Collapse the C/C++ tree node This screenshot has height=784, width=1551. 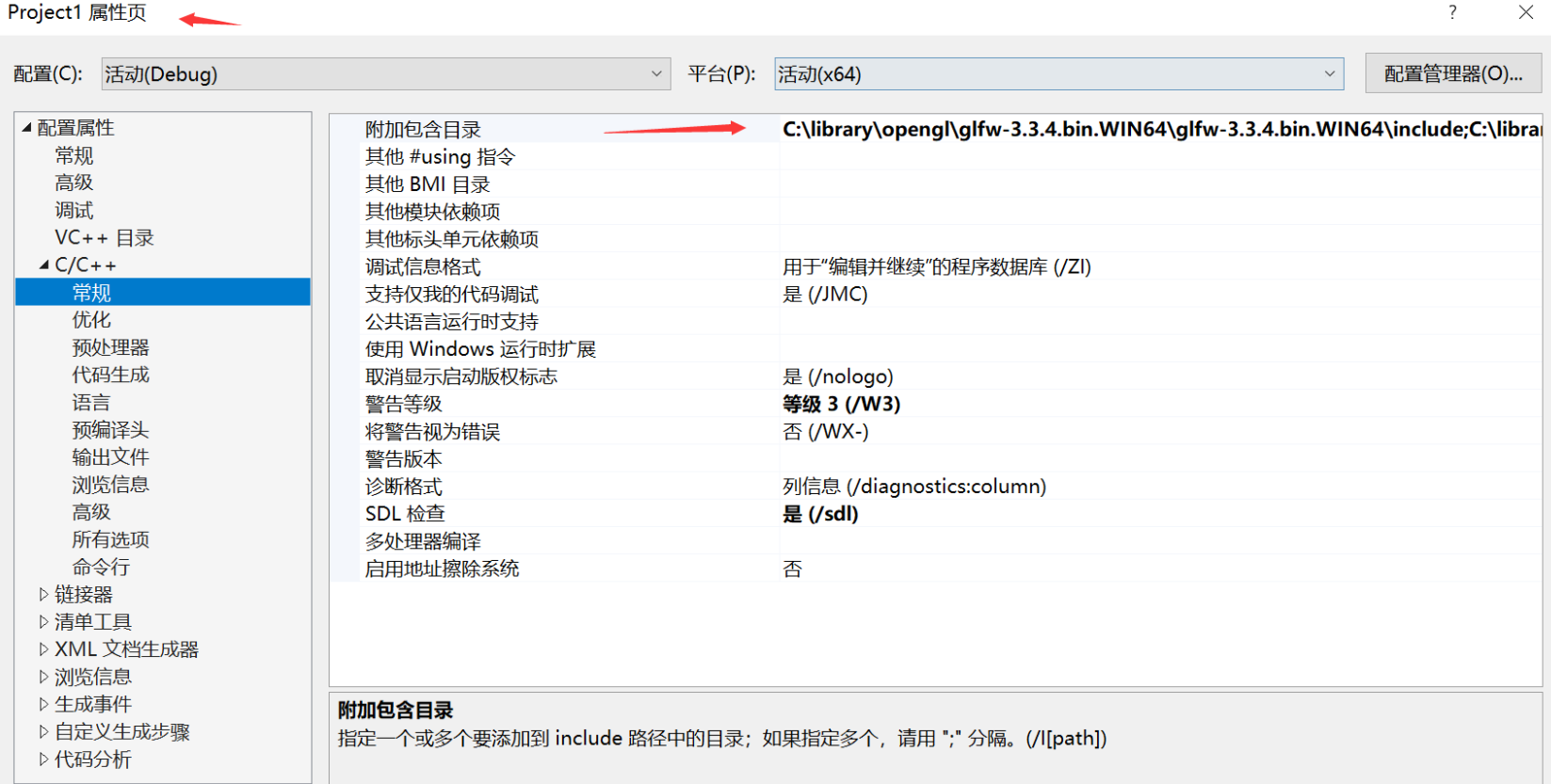tap(44, 265)
